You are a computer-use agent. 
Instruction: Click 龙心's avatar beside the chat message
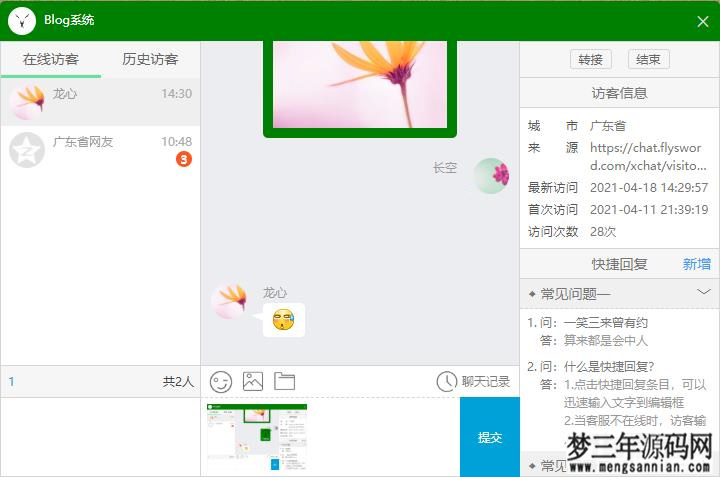[x=229, y=301]
